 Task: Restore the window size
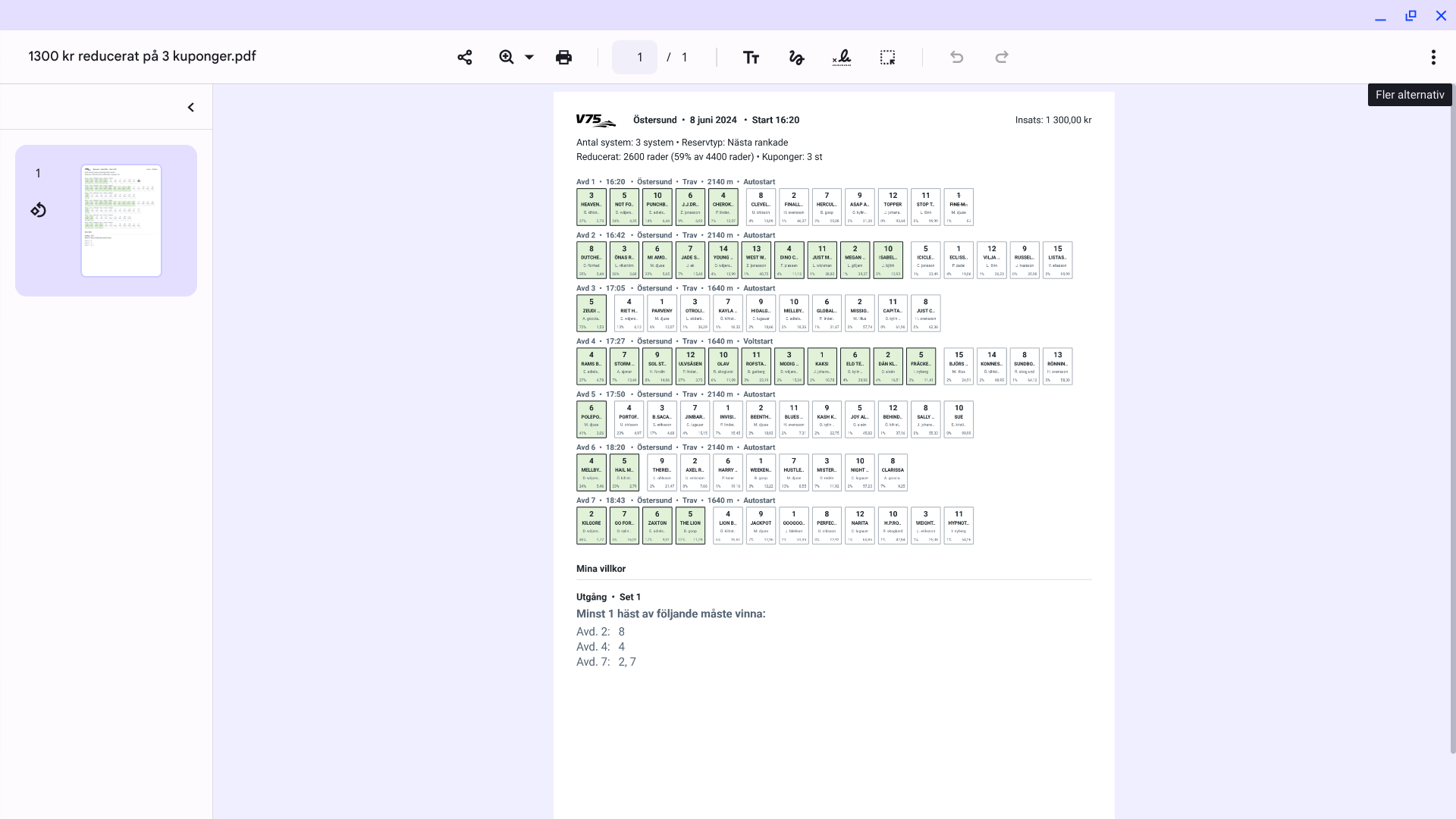(1410, 15)
